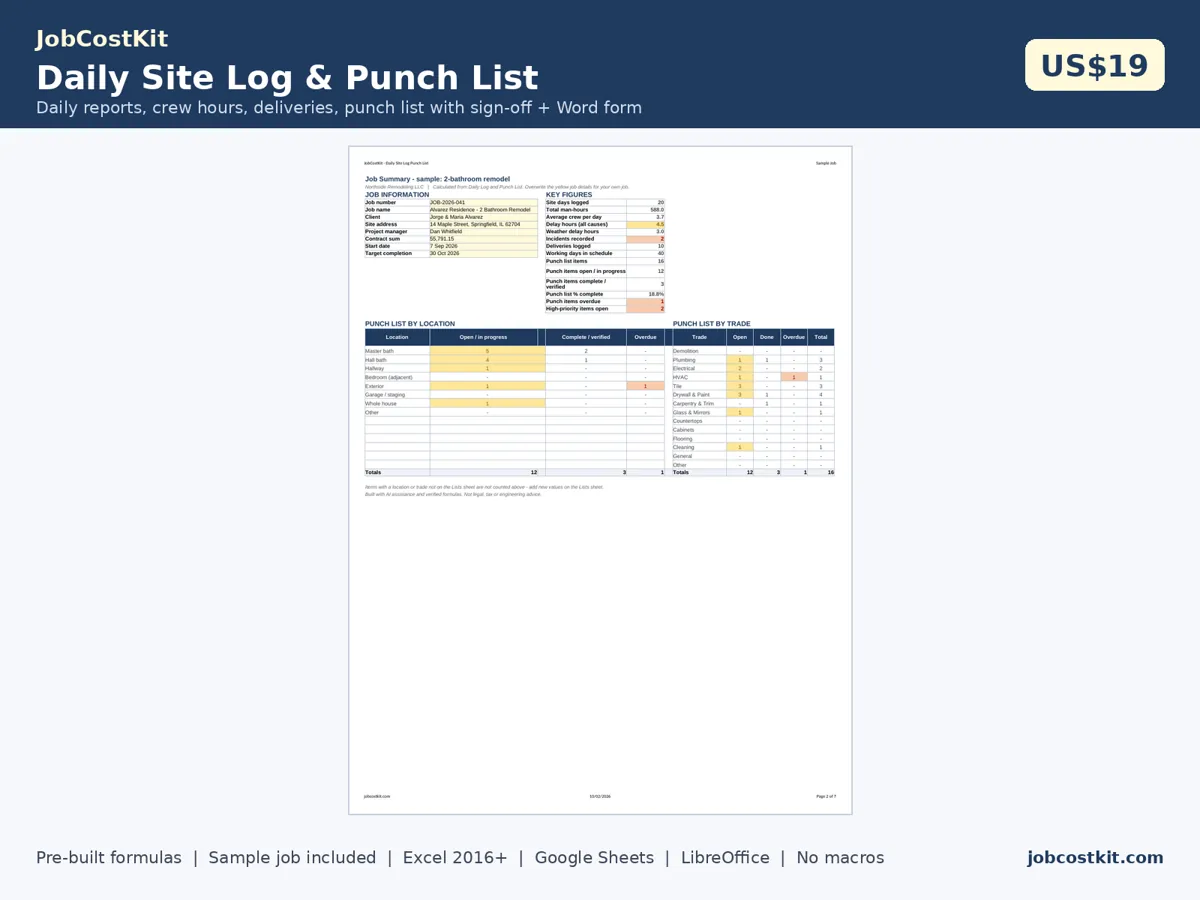Click the 'Cleaning' trade row
Screen dimensions: 1200x900
click(753, 447)
